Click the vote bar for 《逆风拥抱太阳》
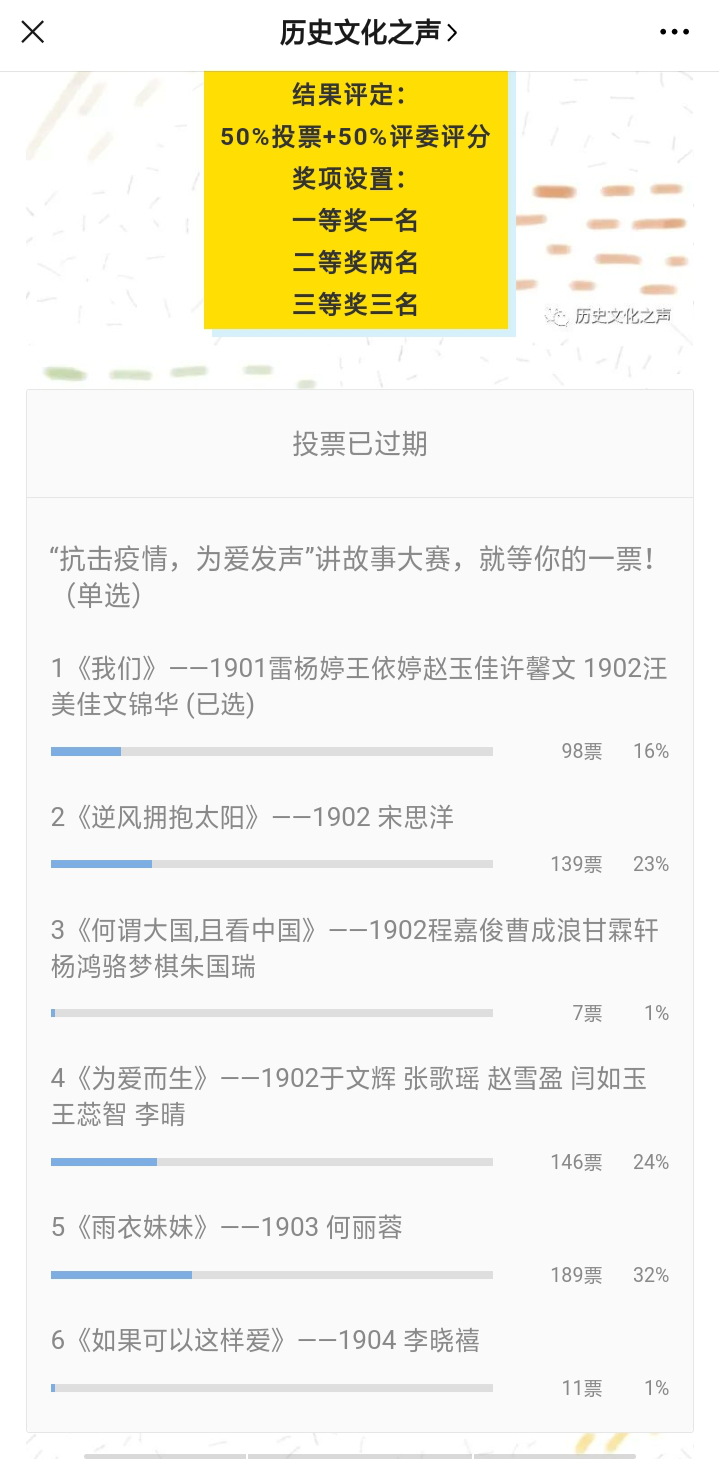This screenshot has width=719, height=1459. click(271, 864)
